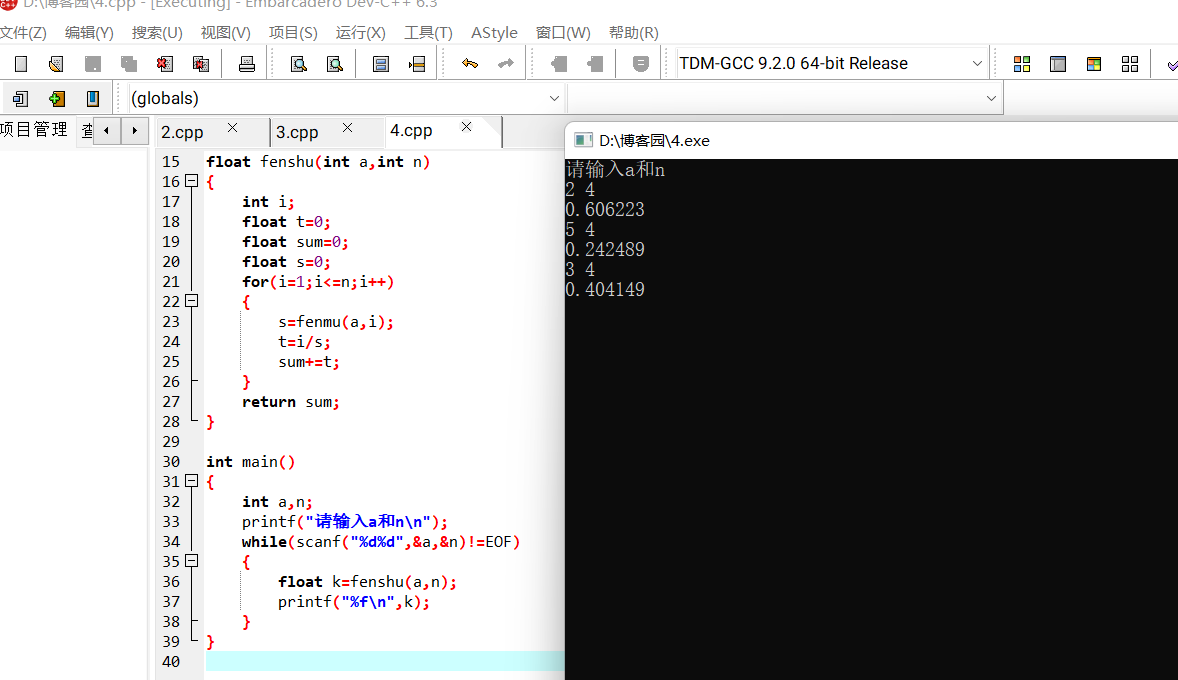
Task: Click the code line 'return sum;'
Action: pyautogui.click(x=291, y=402)
